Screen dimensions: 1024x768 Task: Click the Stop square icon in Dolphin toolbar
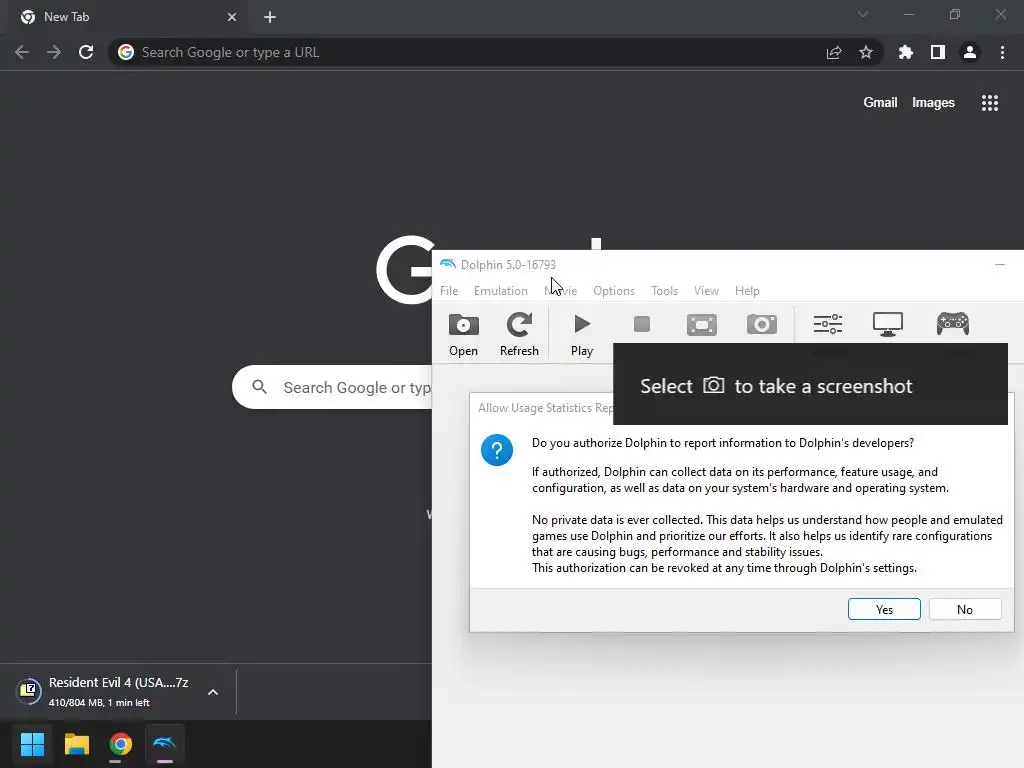pyautogui.click(x=642, y=324)
